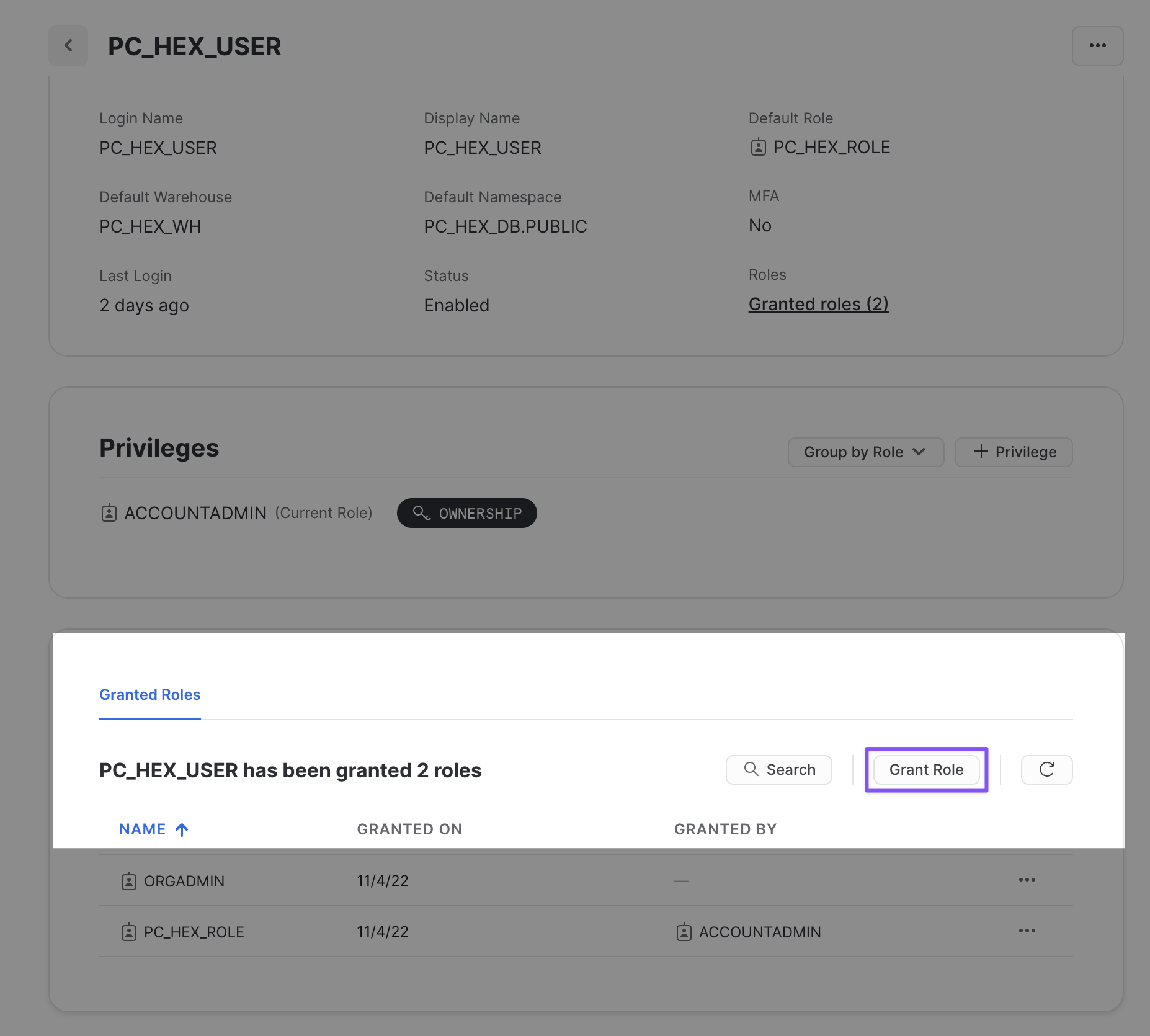The image size is (1150, 1036).
Task: Click the ORGADMIN role icon in table
Action: coord(129,882)
